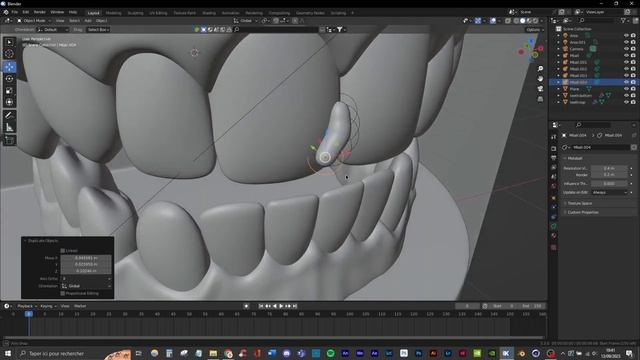Activate the Move tool in left toolbar

point(9,67)
